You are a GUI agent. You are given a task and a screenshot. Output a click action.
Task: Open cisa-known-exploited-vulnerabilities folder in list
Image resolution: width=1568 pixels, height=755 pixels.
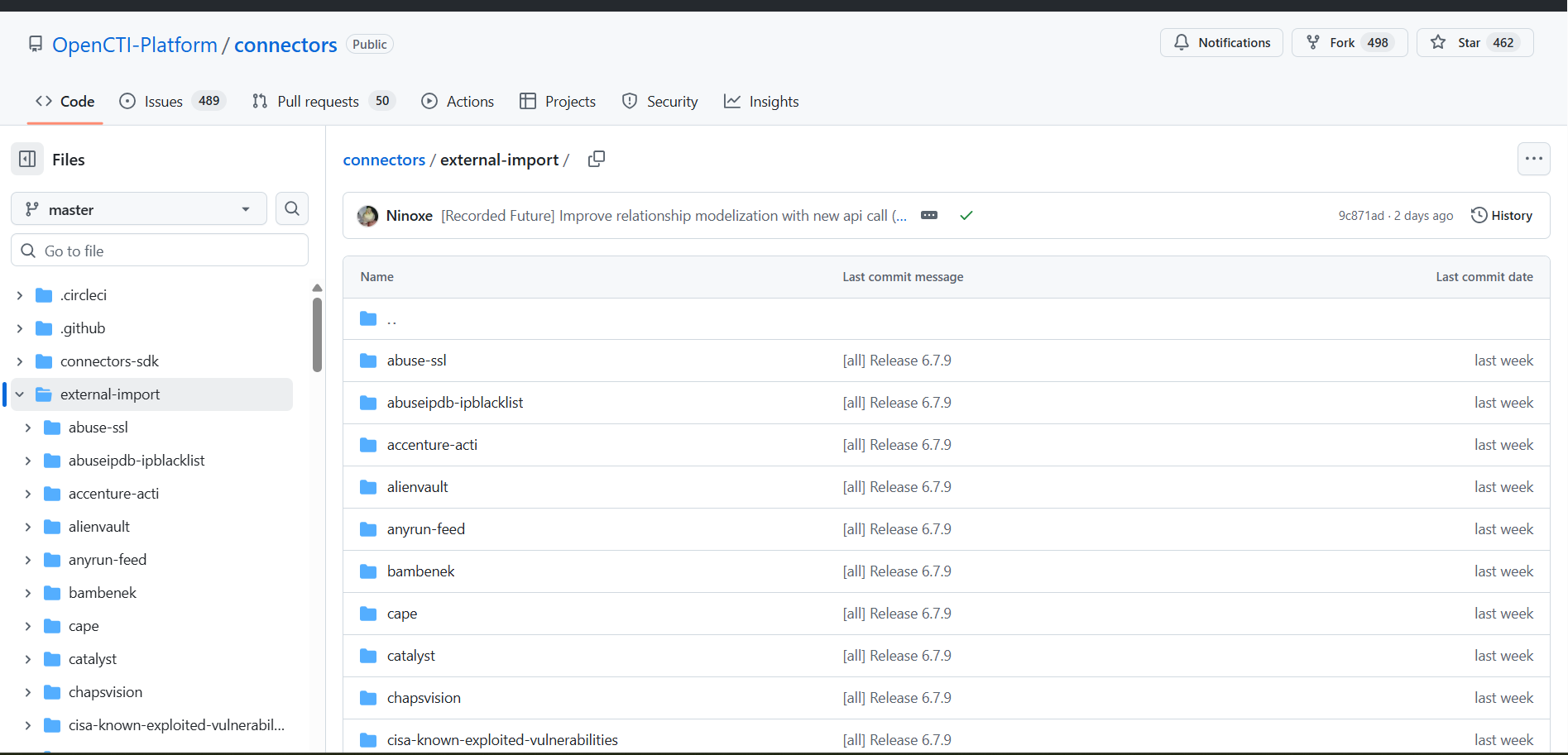tap(502, 740)
